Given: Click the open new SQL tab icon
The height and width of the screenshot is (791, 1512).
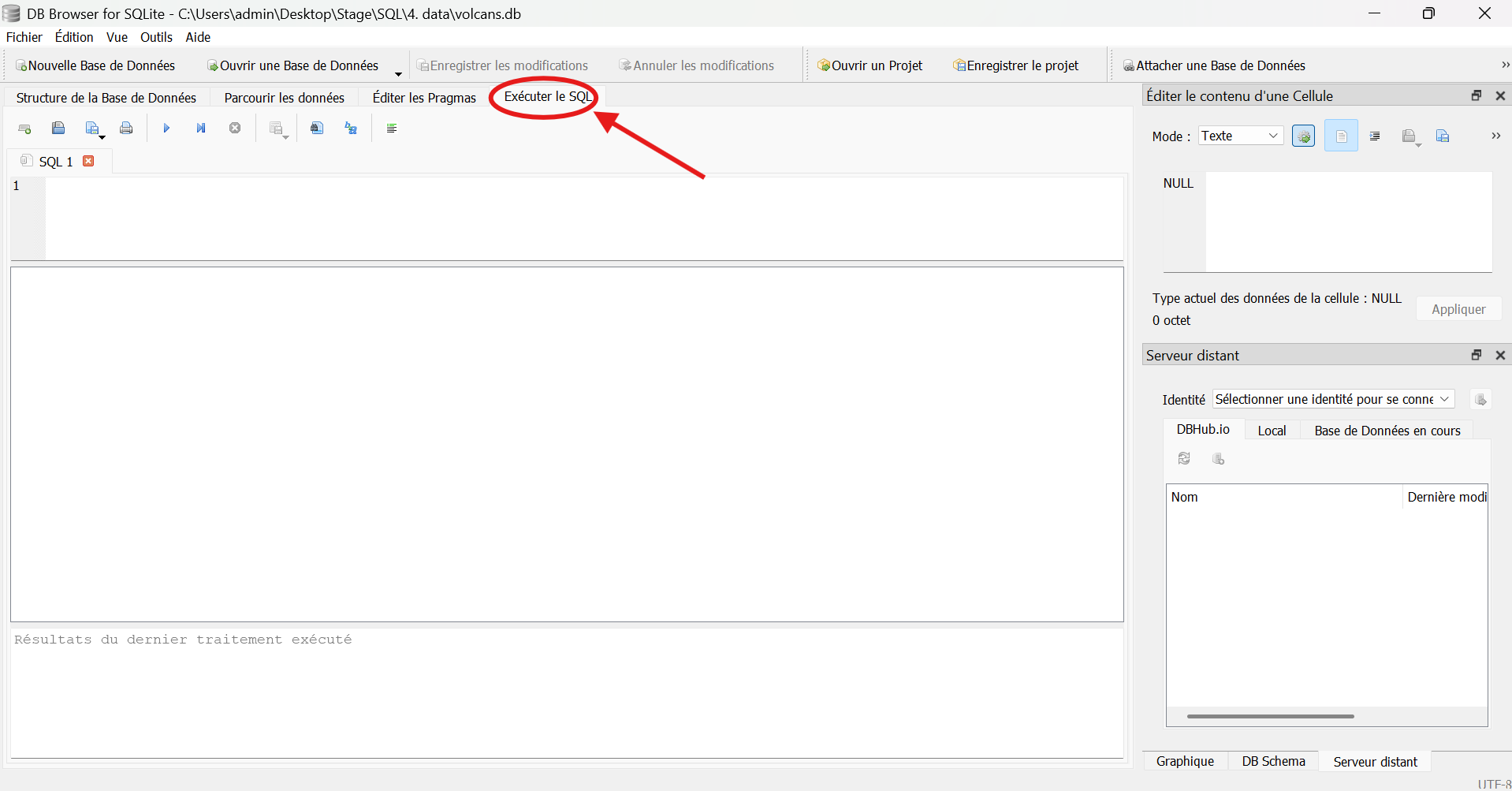Looking at the screenshot, I should tap(24, 129).
